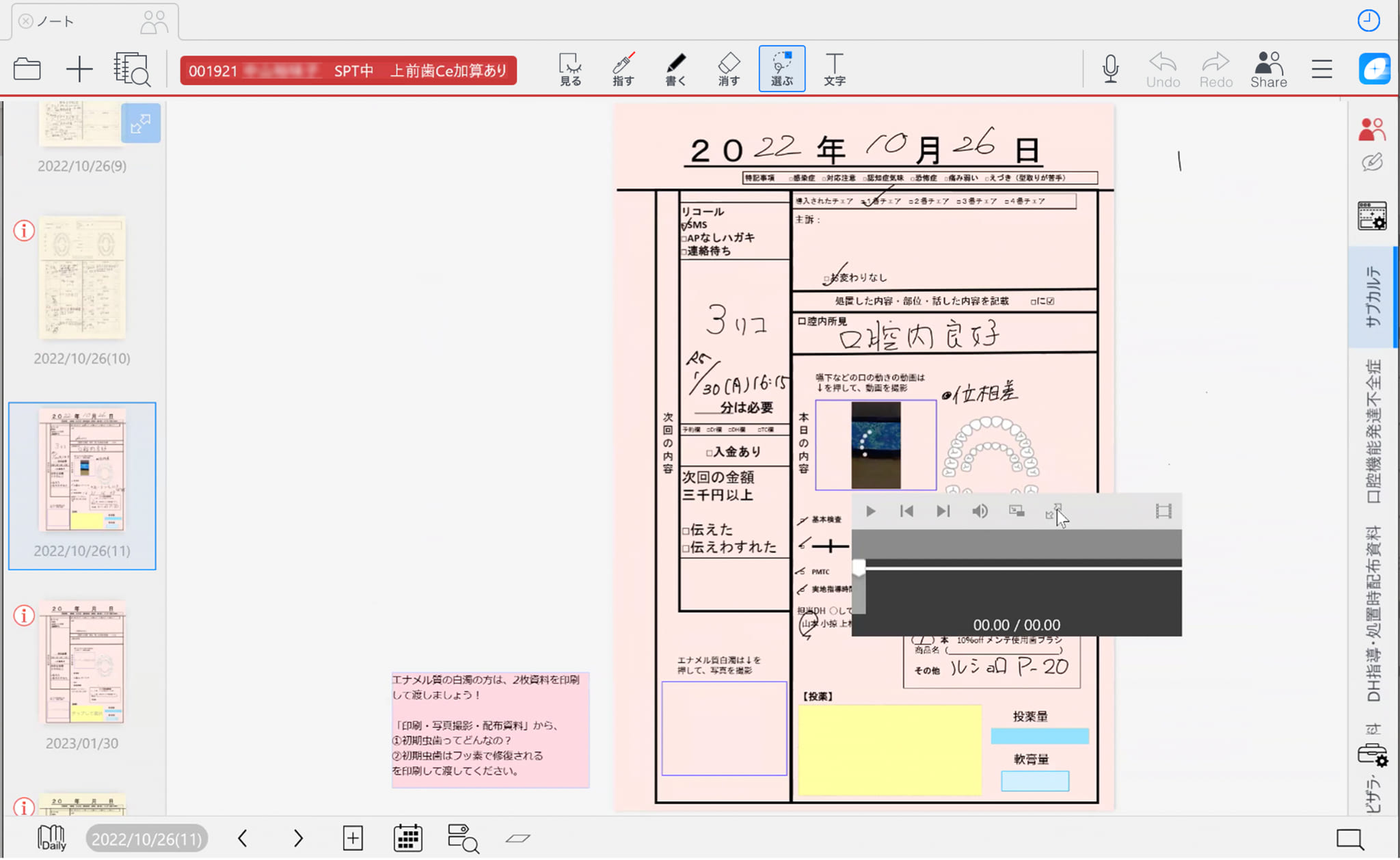This screenshot has width=1400, height=860.
Task: Open the red participants icon in the sidebar
Action: (x=1372, y=129)
